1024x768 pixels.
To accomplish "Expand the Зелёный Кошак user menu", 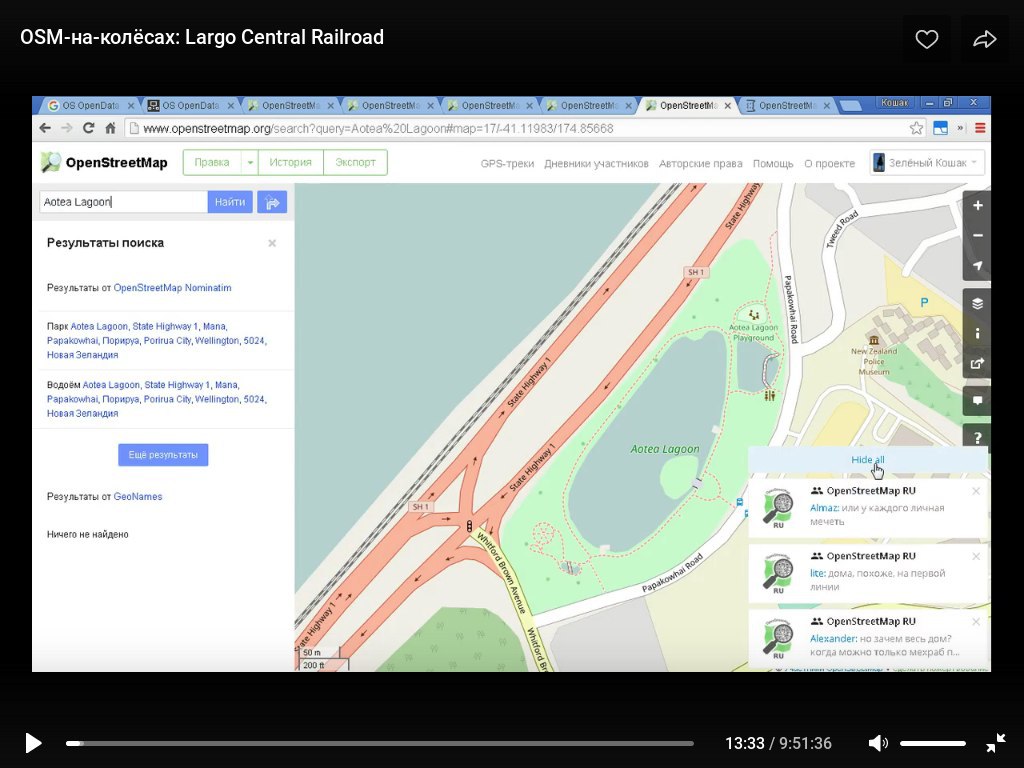I will [927, 163].
